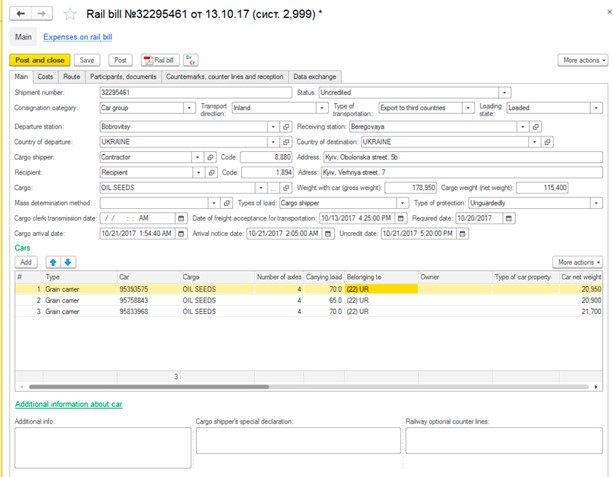Open Country of departure record icon

tap(286, 142)
